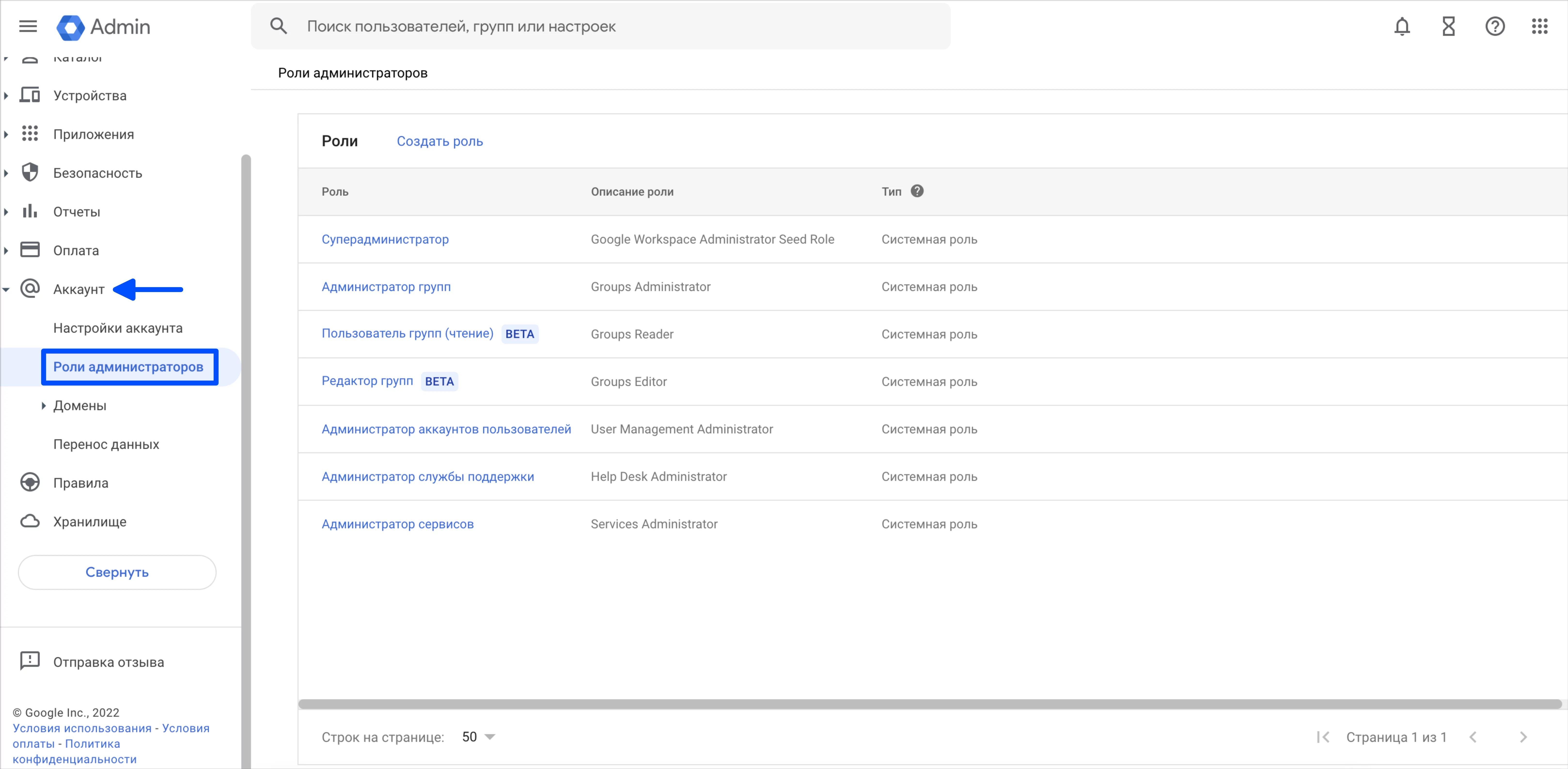Click Роли администраторов page heading
Viewport: 1568px width, 769px height.
pyautogui.click(x=353, y=73)
